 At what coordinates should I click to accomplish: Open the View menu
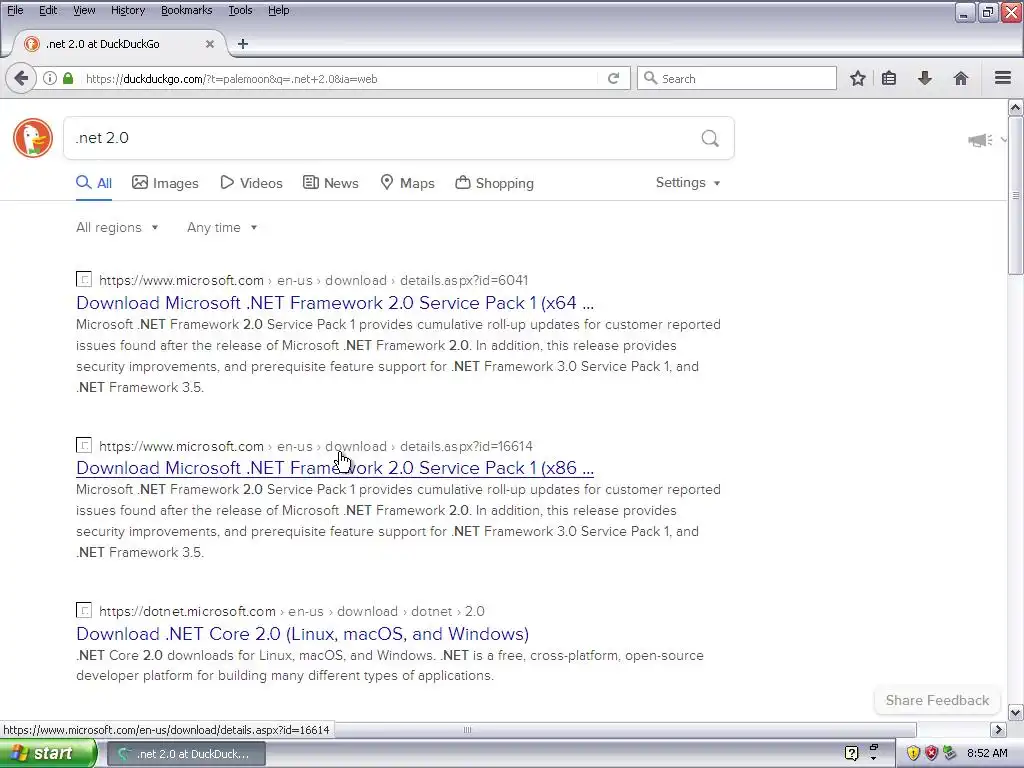[x=84, y=10]
